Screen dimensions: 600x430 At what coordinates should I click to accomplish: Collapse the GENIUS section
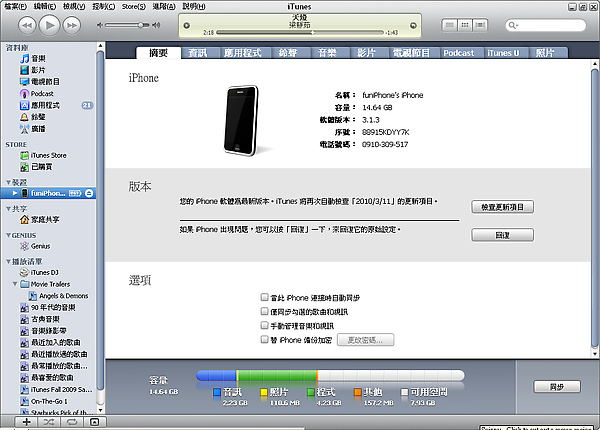8,235
